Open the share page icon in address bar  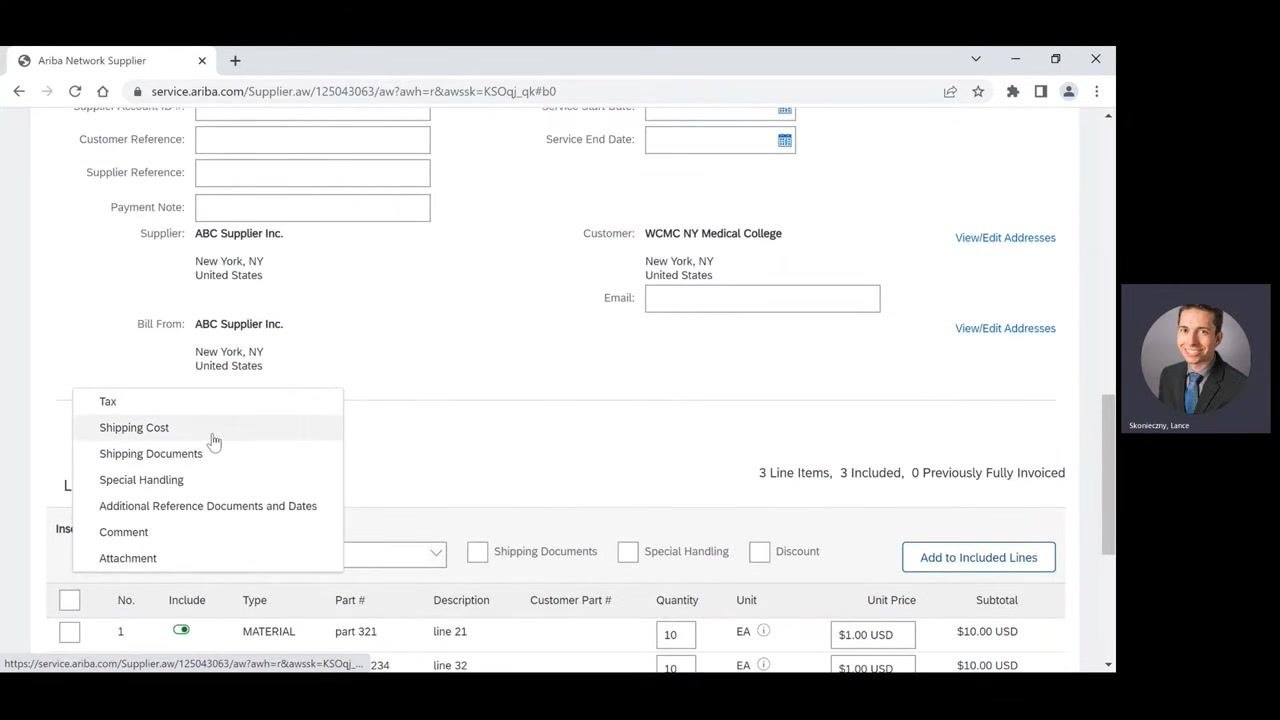click(950, 91)
